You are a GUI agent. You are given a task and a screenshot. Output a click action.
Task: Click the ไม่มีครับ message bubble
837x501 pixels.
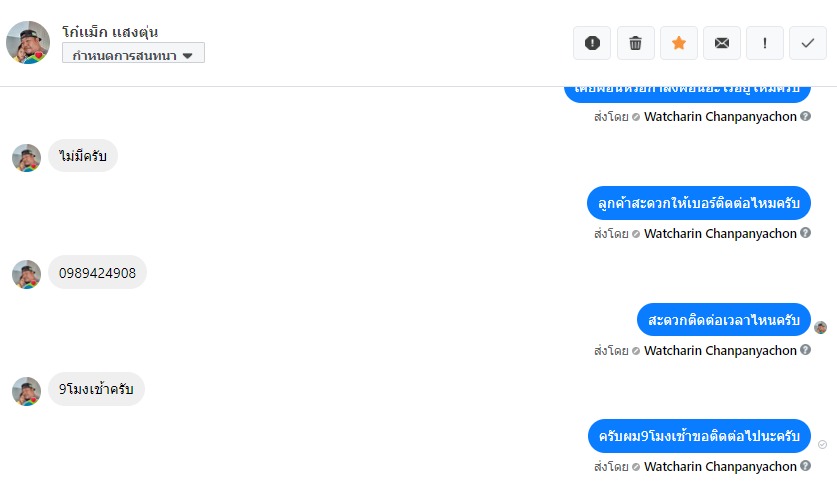point(83,156)
